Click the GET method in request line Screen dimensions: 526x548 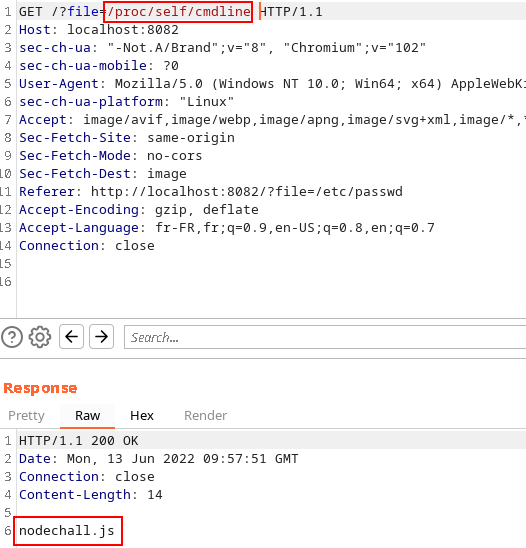click(x=31, y=12)
